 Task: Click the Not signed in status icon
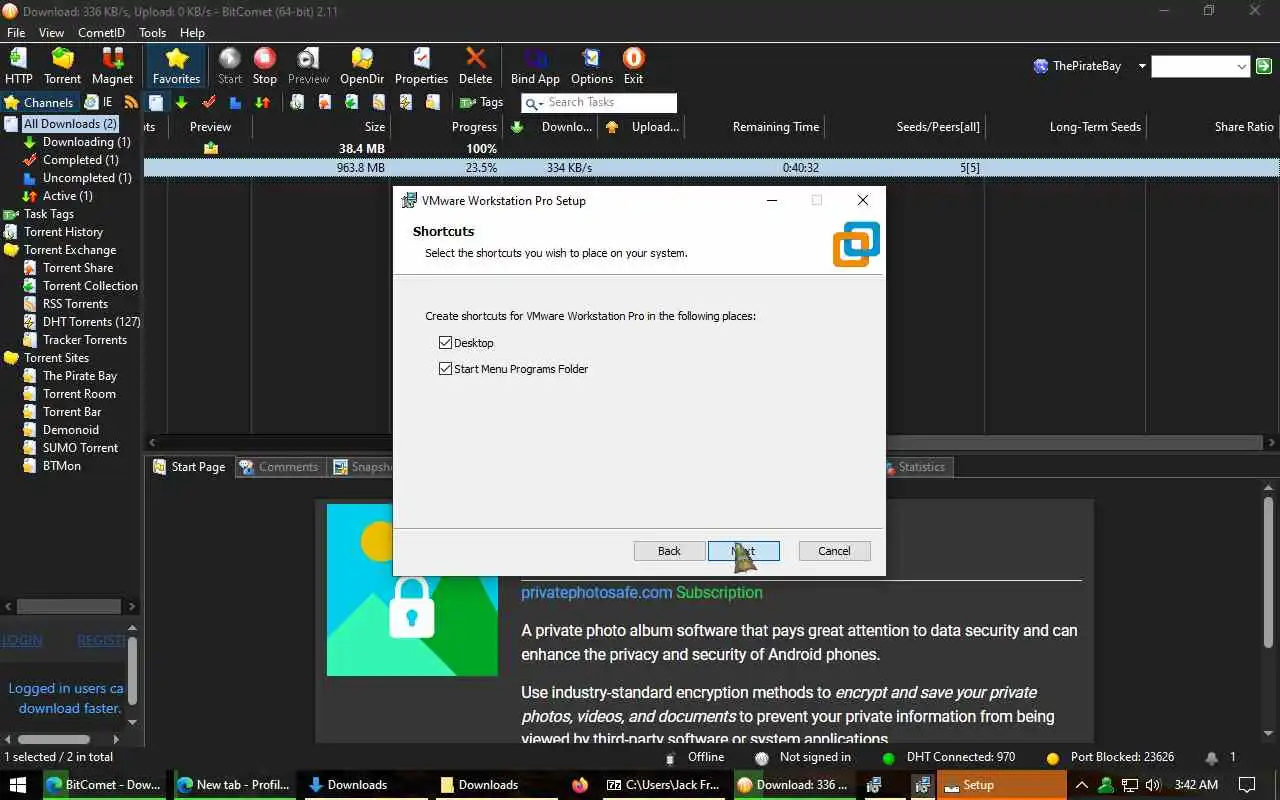(762, 758)
